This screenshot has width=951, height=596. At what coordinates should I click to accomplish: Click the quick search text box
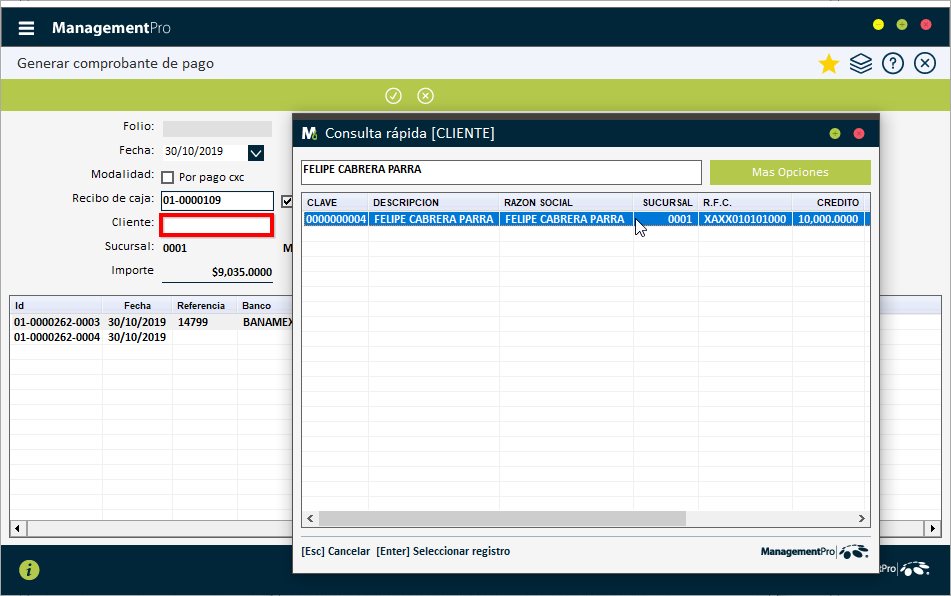pyautogui.click(x=501, y=172)
